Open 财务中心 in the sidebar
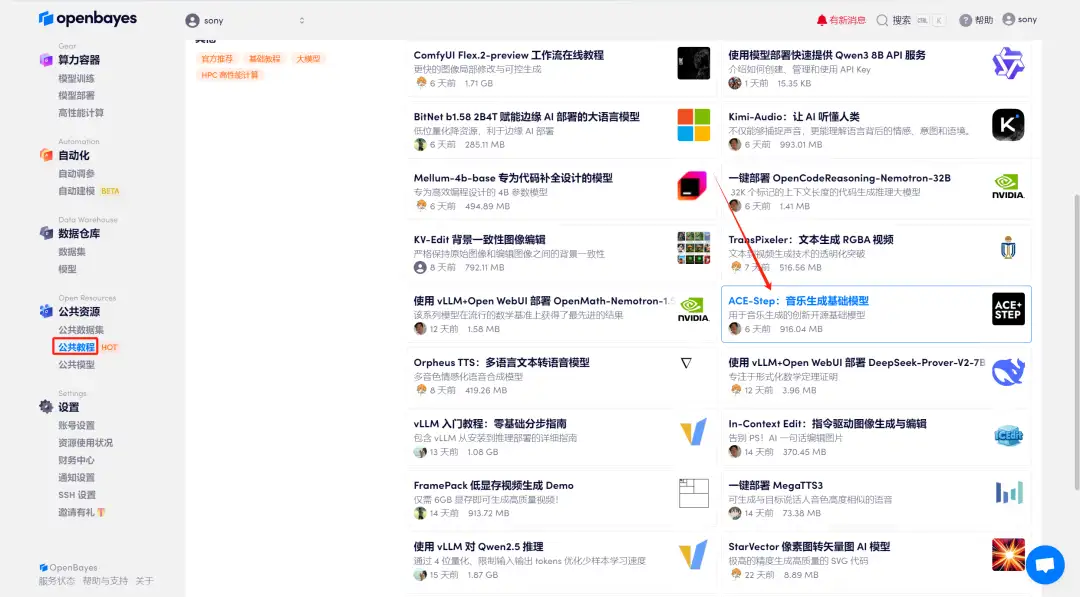Screen dimensions: 1080x597 pos(76,460)
